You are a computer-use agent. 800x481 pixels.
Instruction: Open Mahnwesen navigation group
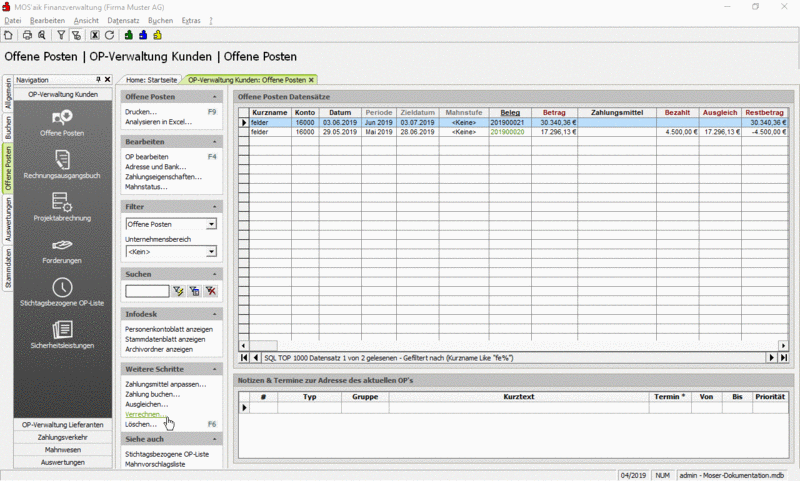click(63, 450)
